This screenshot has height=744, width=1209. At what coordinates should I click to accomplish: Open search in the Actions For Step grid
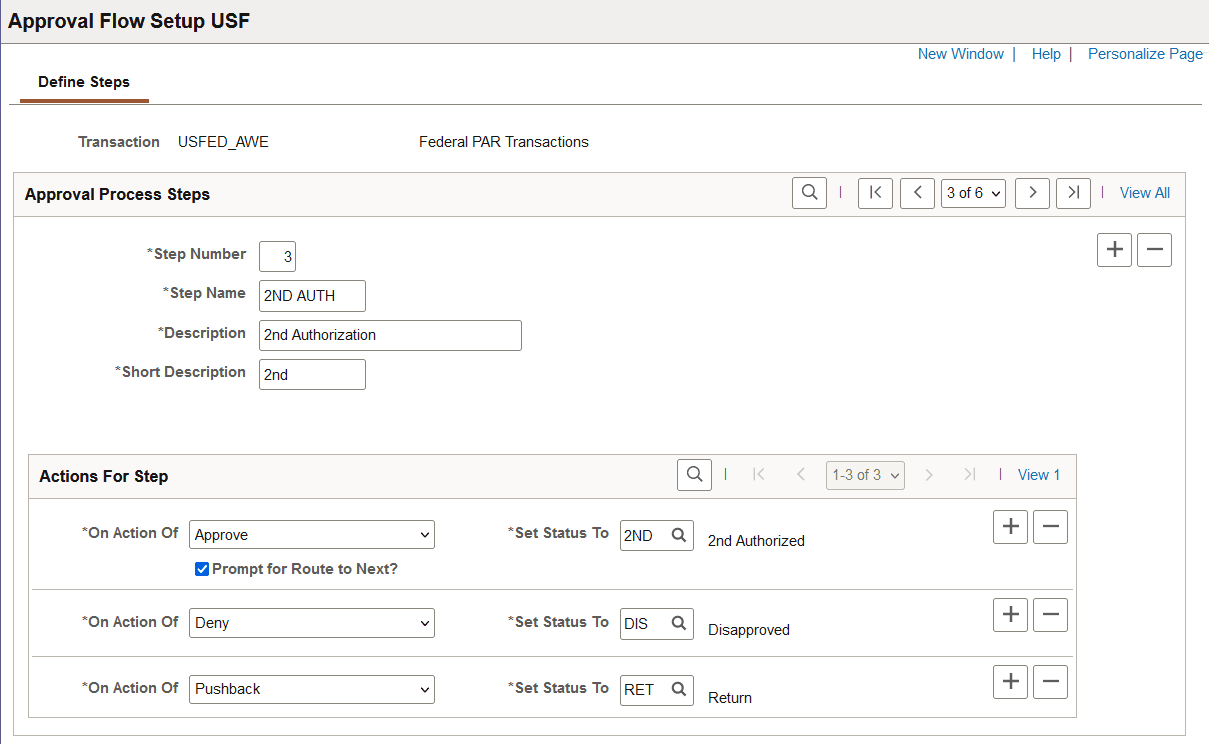point(694,474)
